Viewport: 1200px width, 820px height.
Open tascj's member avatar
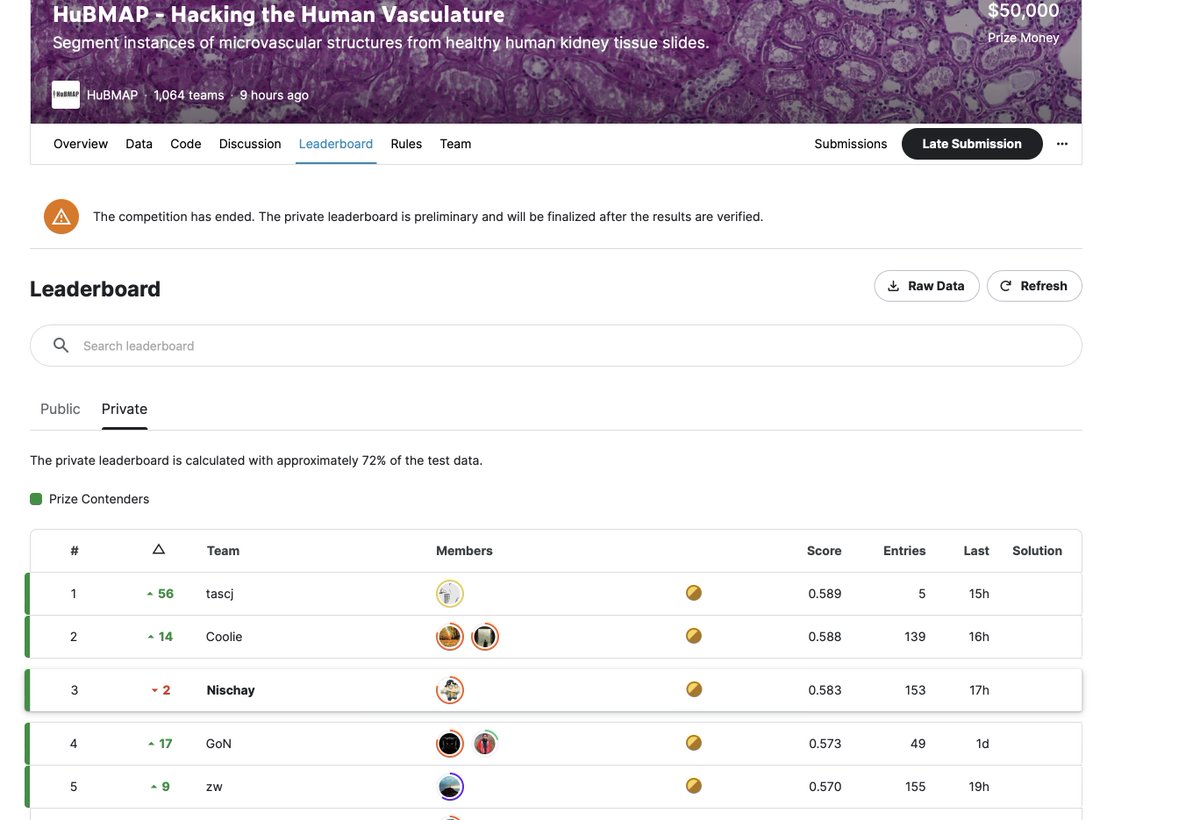point(450,594)
